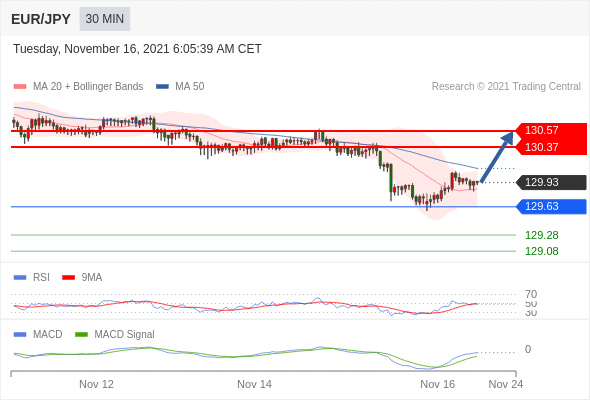Toggle the RSI legend entry

32,277
